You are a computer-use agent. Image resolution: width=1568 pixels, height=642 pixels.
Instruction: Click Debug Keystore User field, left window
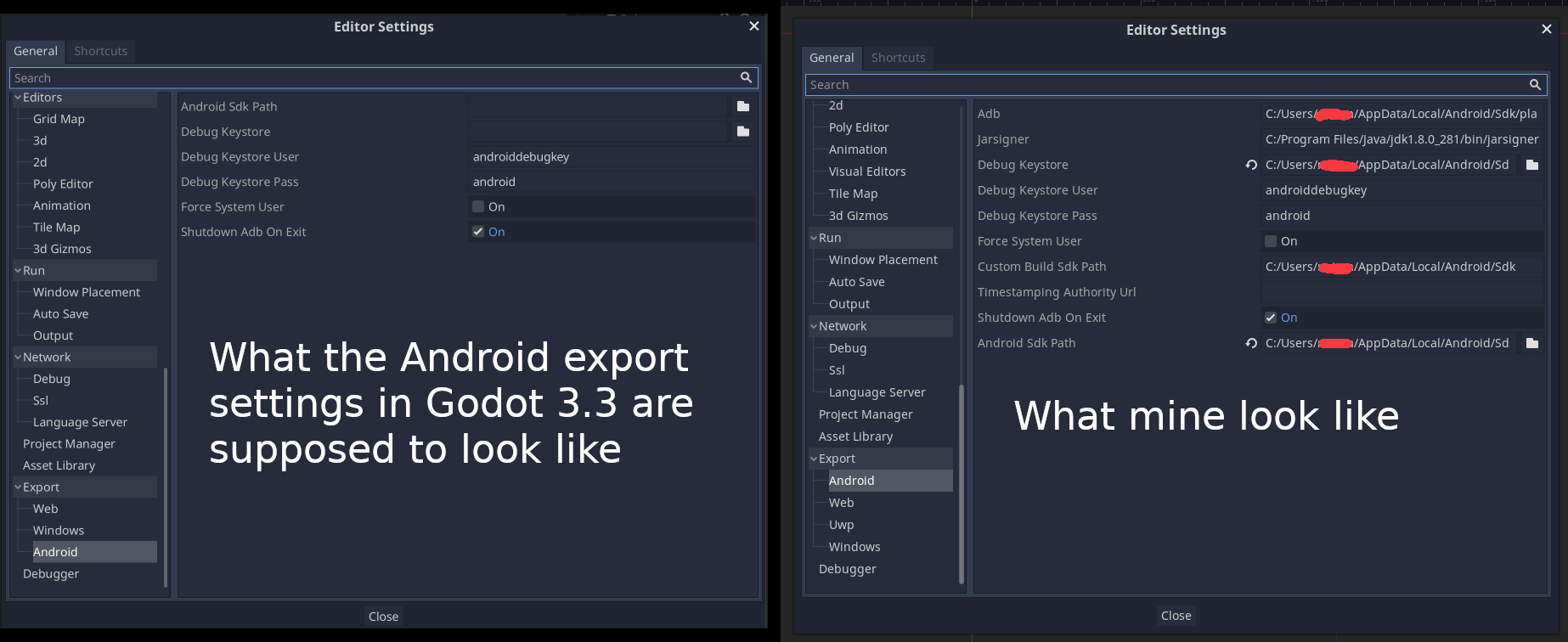tap(612, 156)
